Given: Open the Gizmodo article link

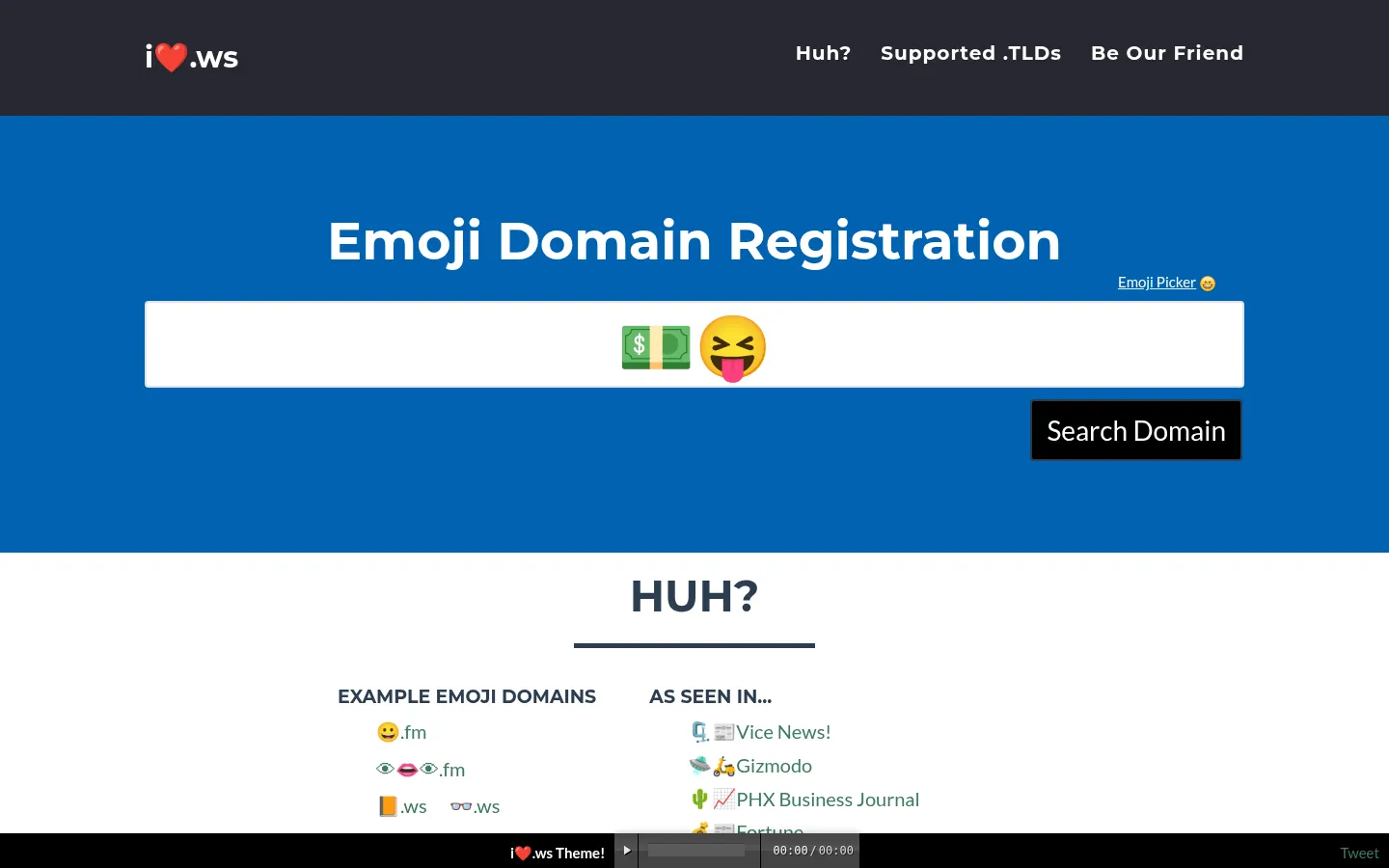Looking at the screenshot, I should click(x=750, y=766).
